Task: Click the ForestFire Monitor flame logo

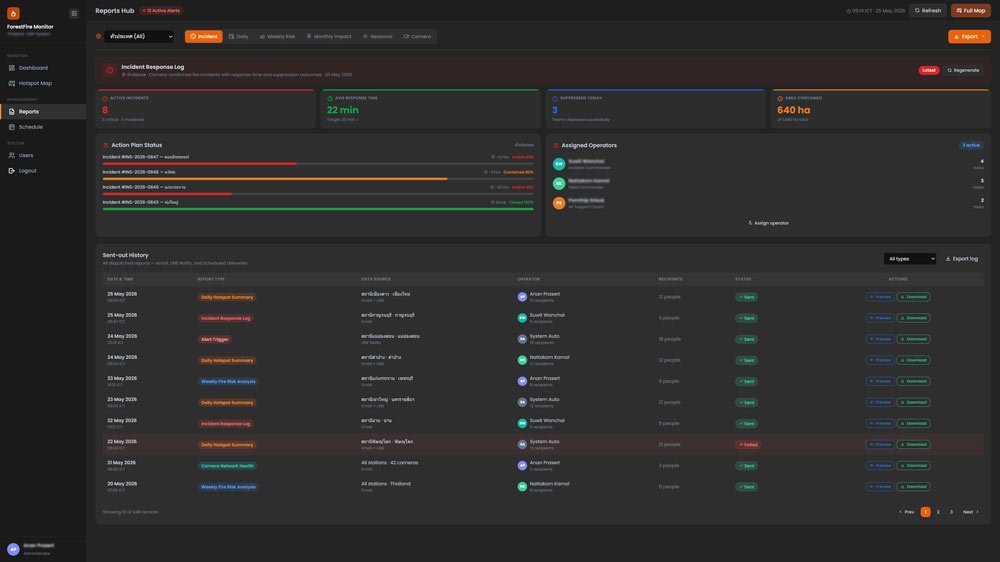Action: point(13,13)
